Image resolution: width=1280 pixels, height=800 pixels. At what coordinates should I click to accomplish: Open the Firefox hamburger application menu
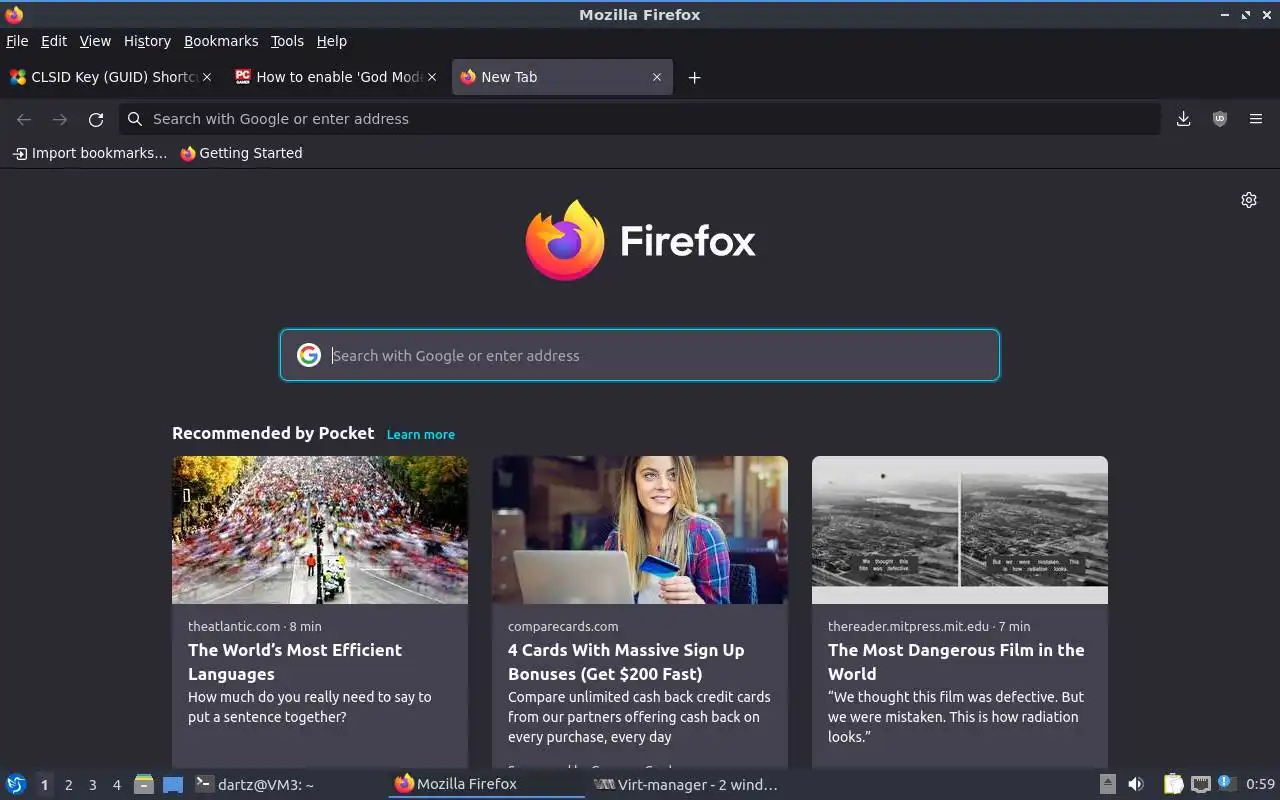pyautogui.click(x=1256, y=119)
